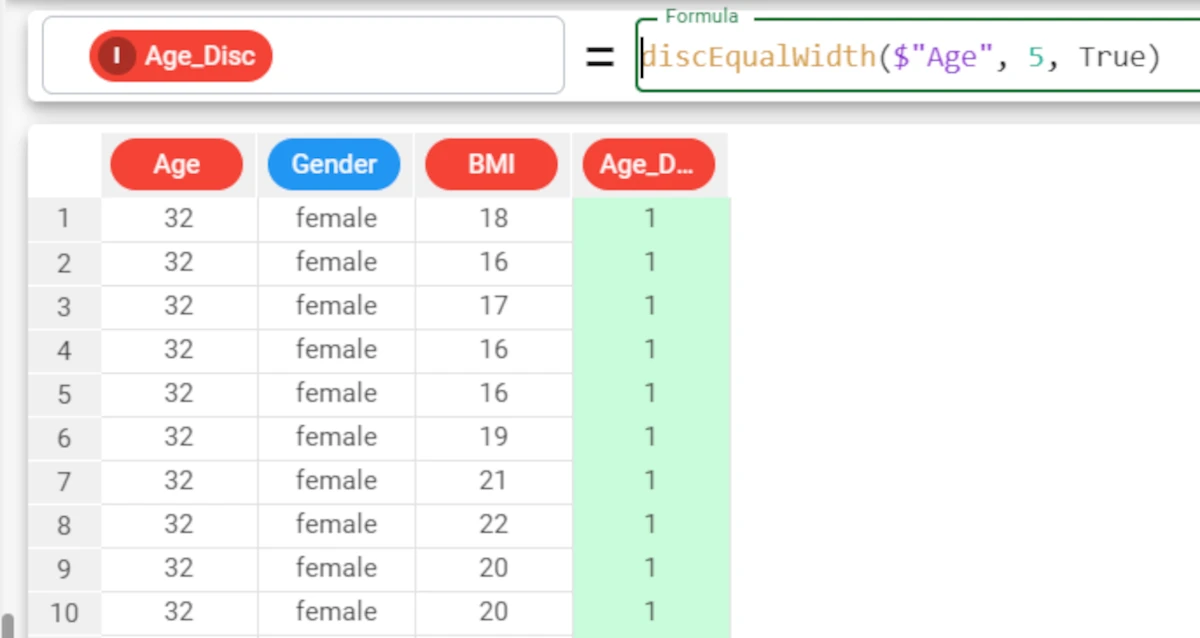Select row number 2
Screen dimensions: 1200x638
tap(64, 262)
